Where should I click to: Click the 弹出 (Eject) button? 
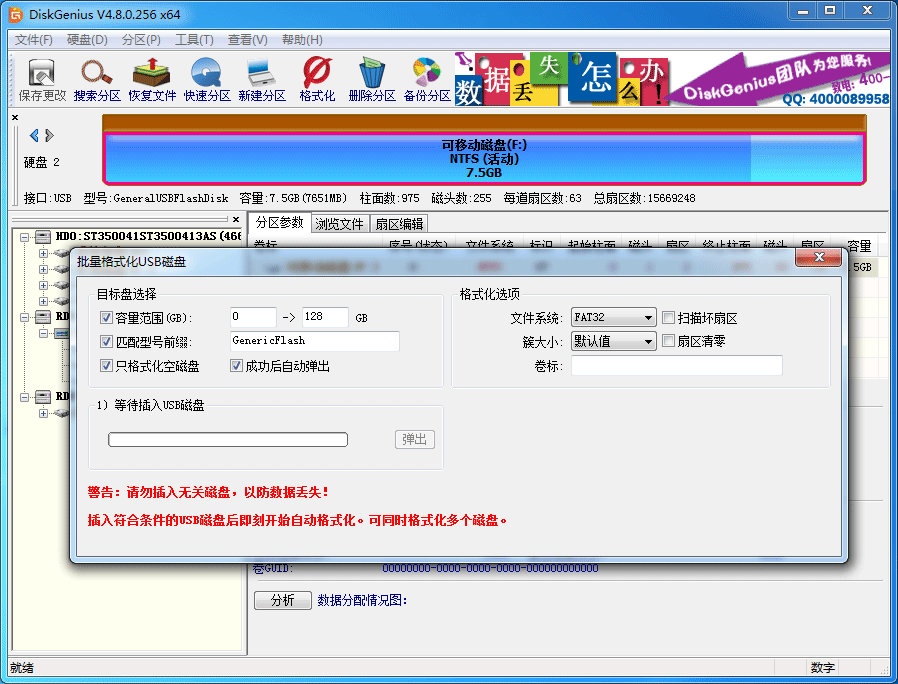tap(414, 439)
